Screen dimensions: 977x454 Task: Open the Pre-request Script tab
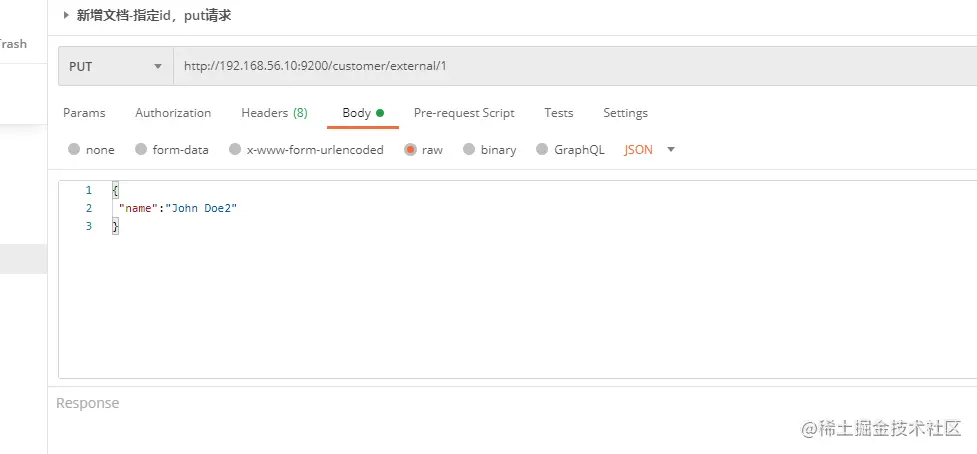464,113
